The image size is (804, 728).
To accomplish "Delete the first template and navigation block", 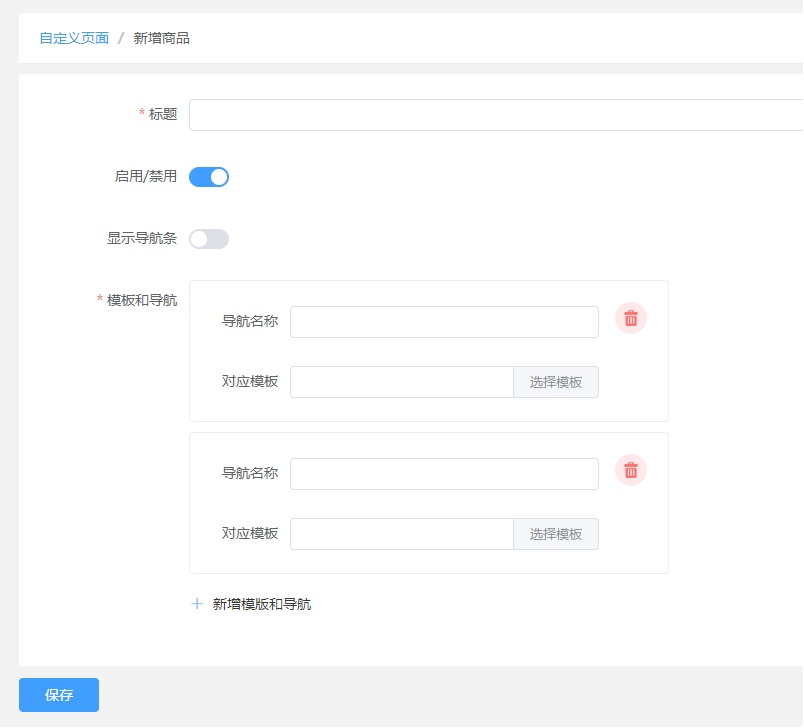I will tap(631, 318).
